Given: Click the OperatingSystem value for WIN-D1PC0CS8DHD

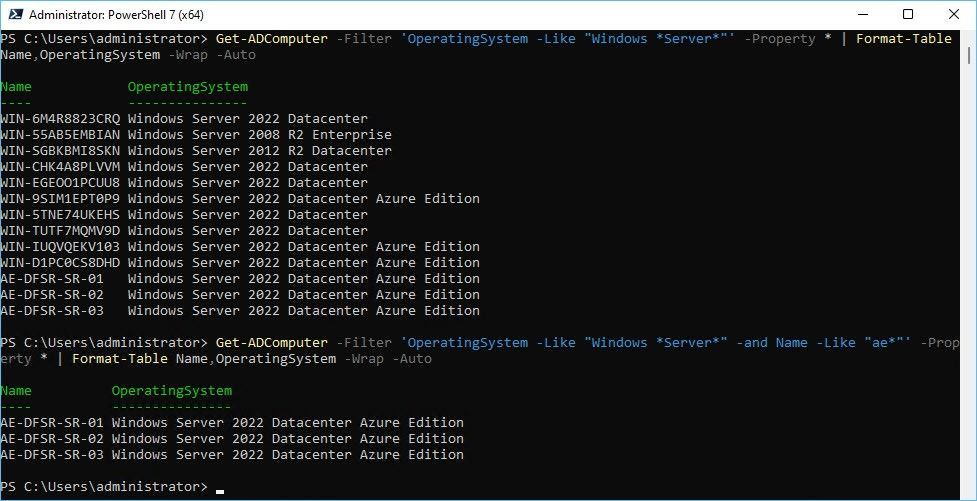Looking at the screenshot, I should pos(304,262).
